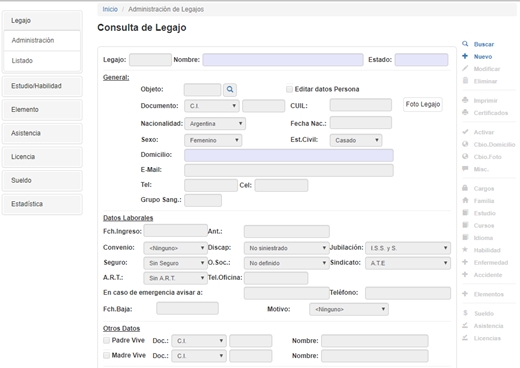Click the Modificar pencil icon
520x368 pixels.
pos(465,68)
